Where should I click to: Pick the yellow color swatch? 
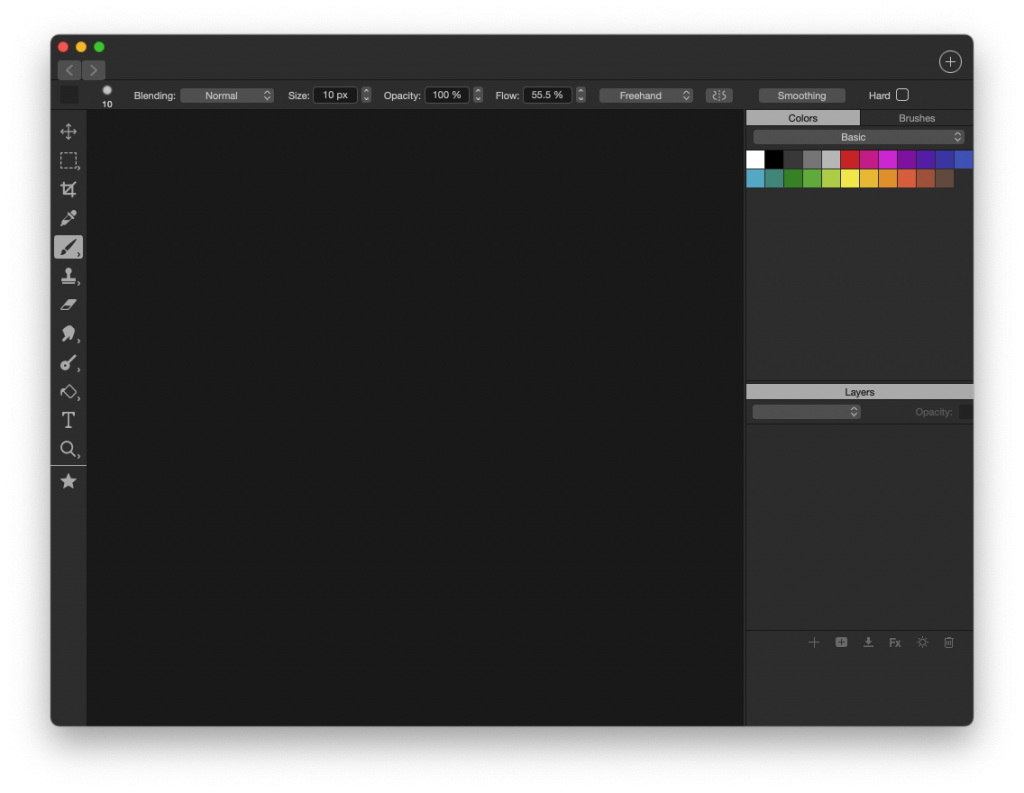coord(850,178)
